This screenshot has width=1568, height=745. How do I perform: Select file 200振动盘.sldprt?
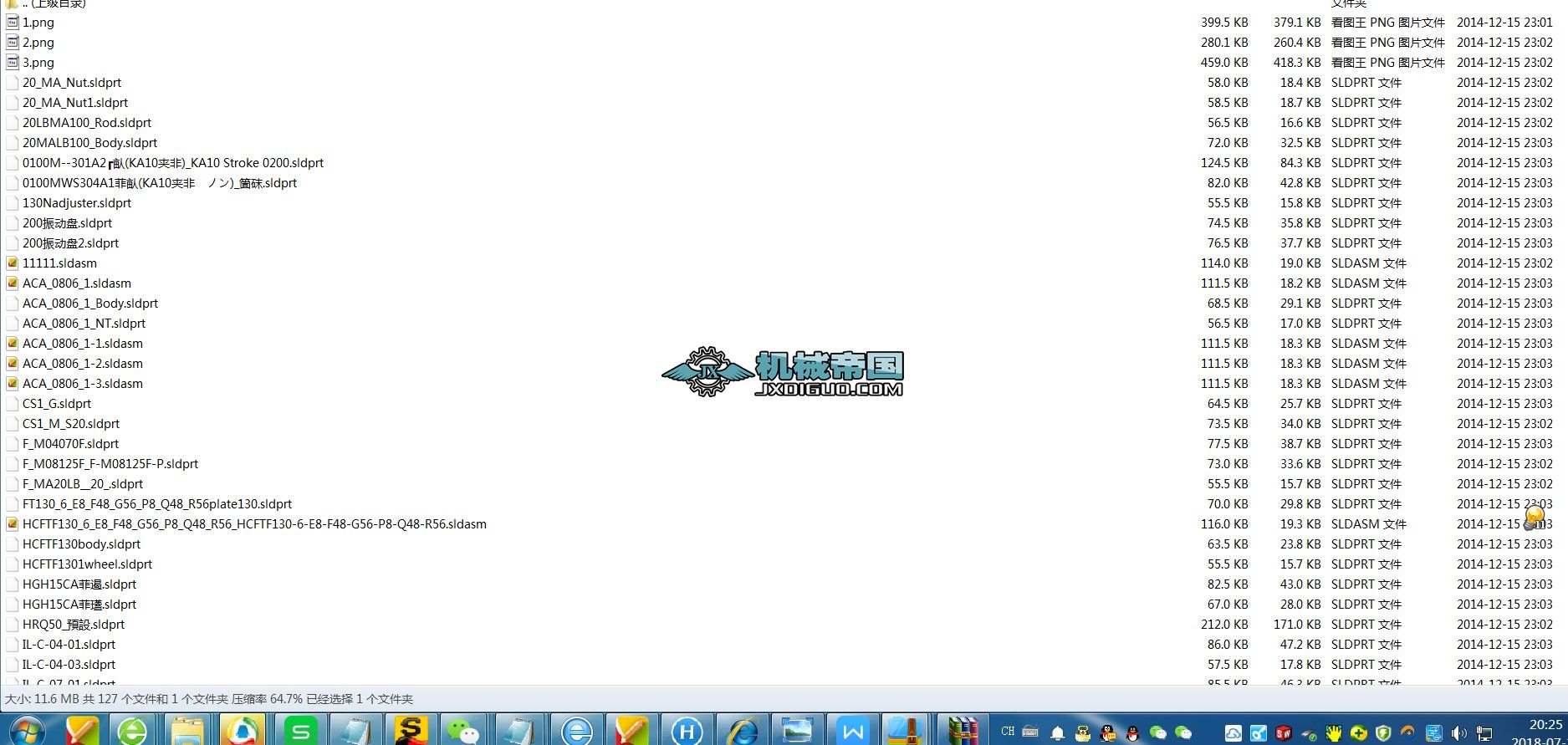pyautogui.click(x=67, y=223)
